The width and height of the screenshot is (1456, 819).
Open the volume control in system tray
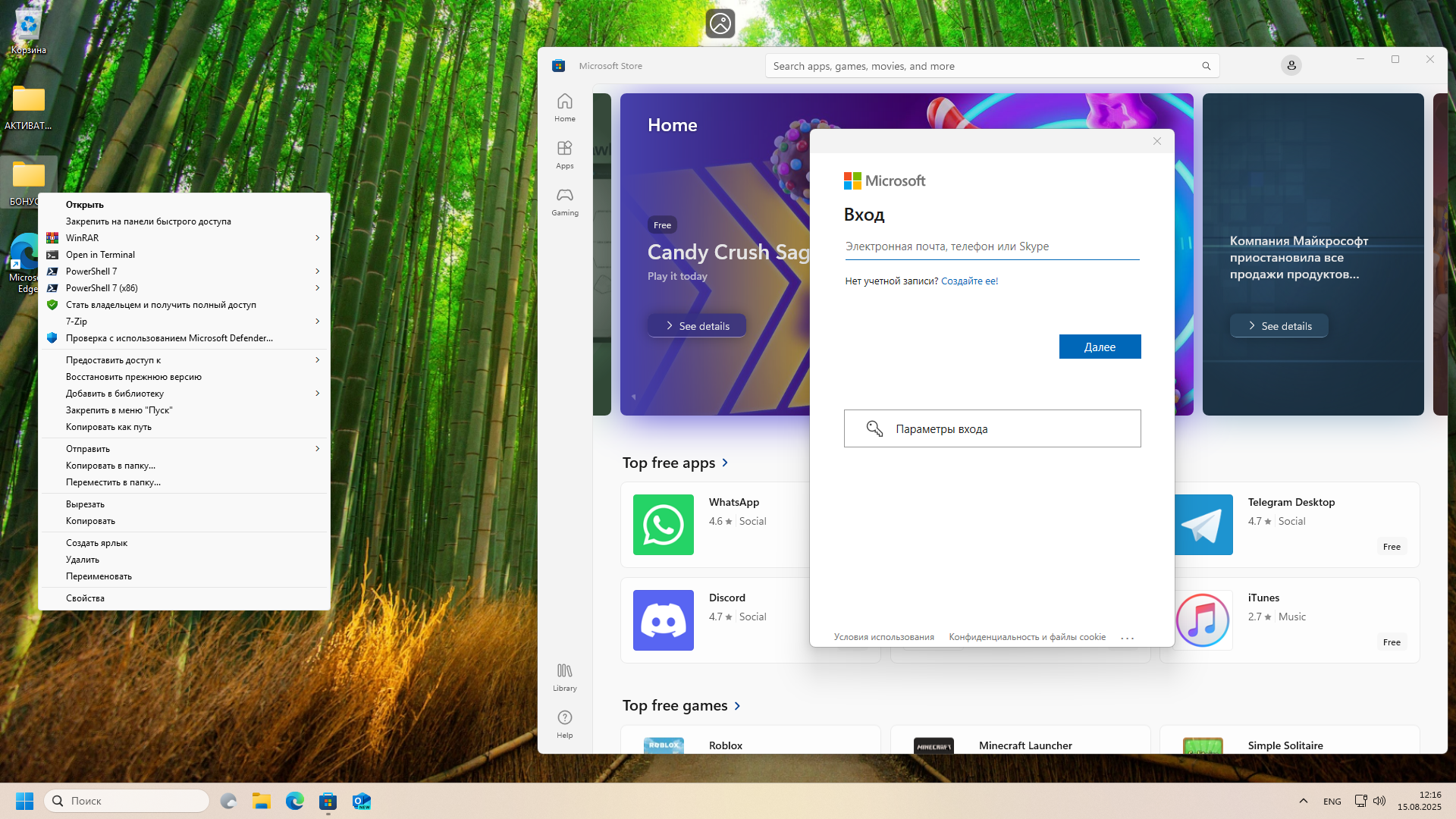1379,801
